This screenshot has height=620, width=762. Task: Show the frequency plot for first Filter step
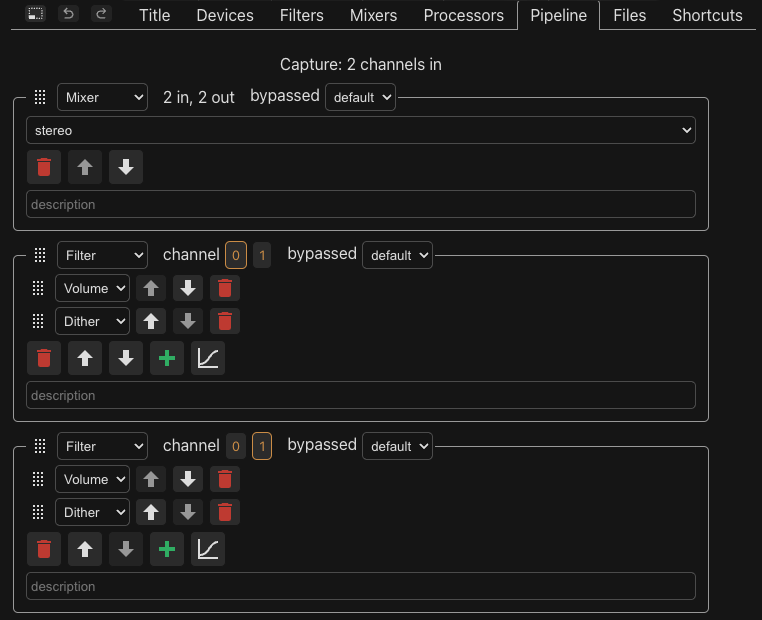(x=208, y=358)
